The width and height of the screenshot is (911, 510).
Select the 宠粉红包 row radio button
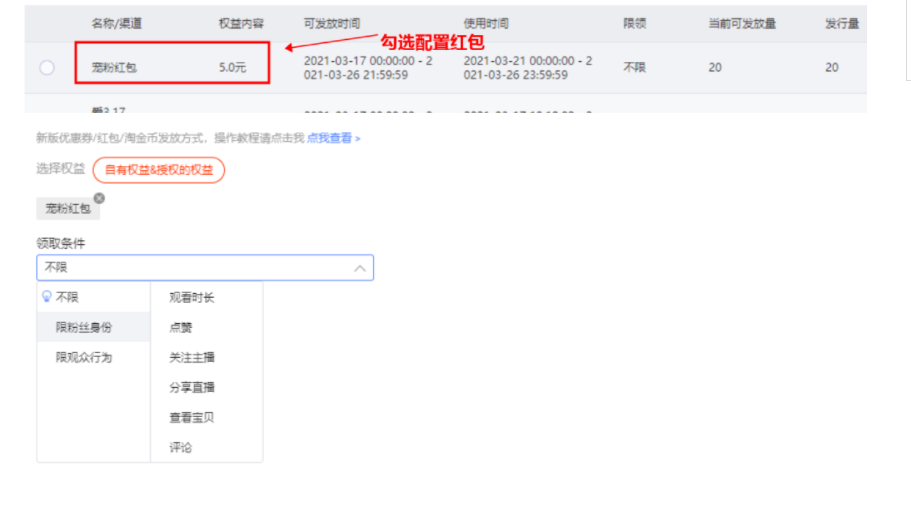point(47,68)
